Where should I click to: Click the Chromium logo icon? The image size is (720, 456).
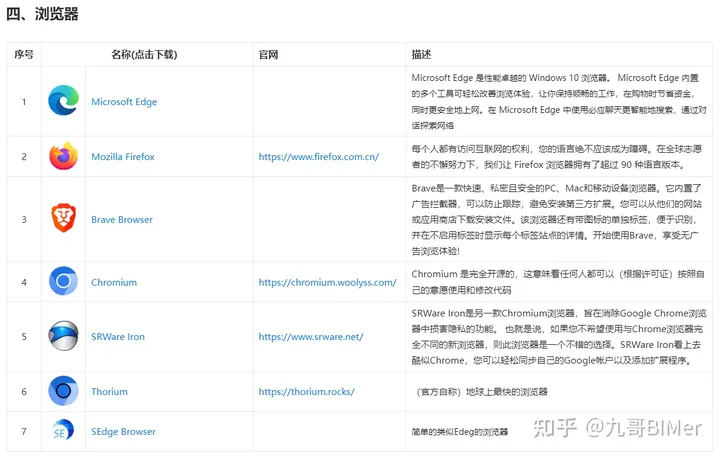tap(63, 281)
